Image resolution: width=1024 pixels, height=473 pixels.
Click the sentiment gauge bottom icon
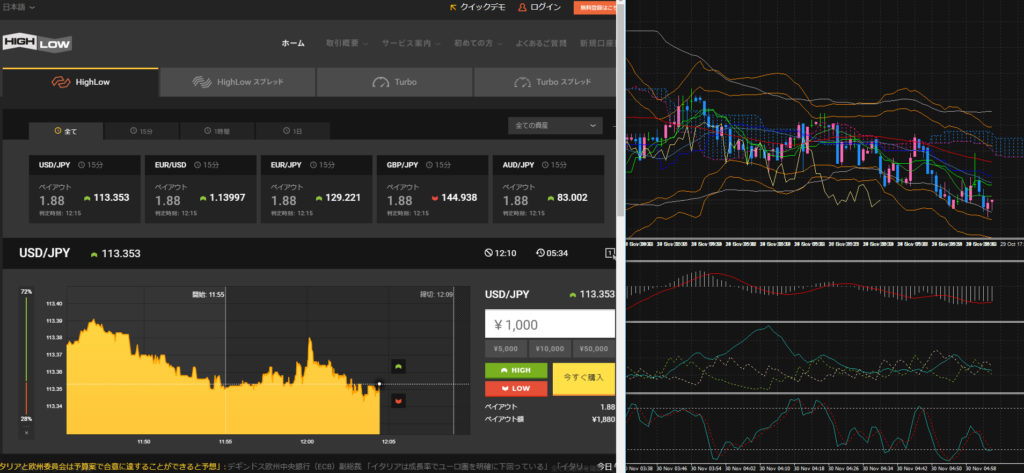click(x=26, y=432)
